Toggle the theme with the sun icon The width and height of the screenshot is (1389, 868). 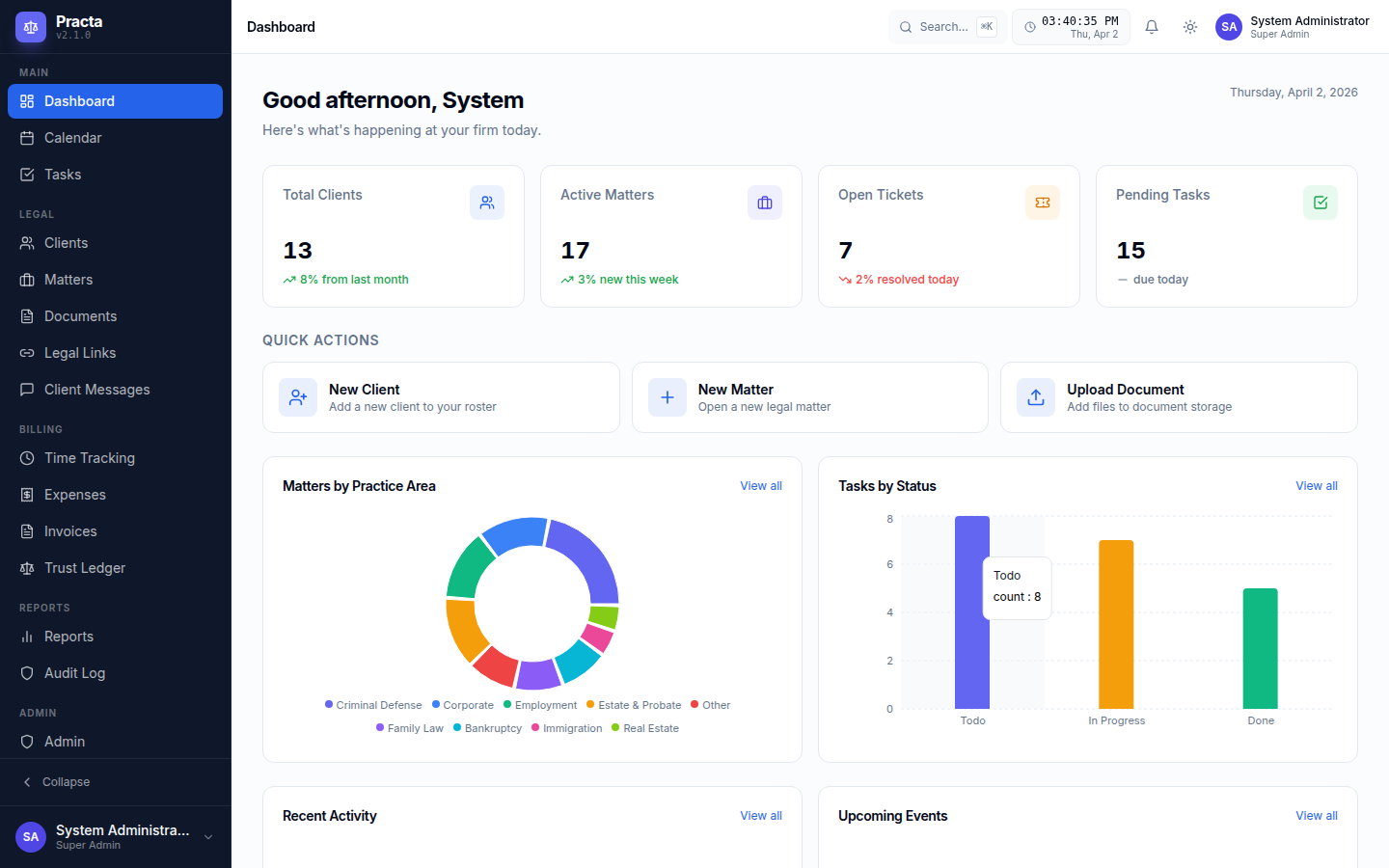[x=1189, y=27]
